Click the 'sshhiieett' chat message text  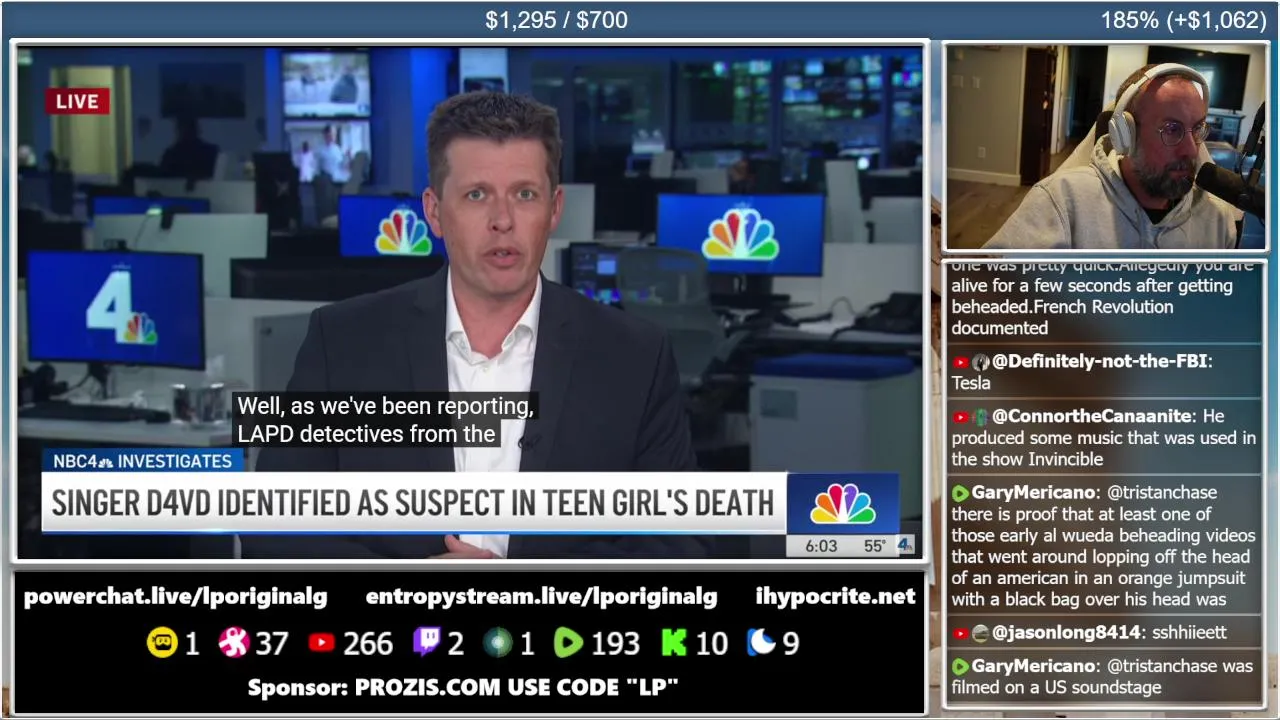(1189, 633)
